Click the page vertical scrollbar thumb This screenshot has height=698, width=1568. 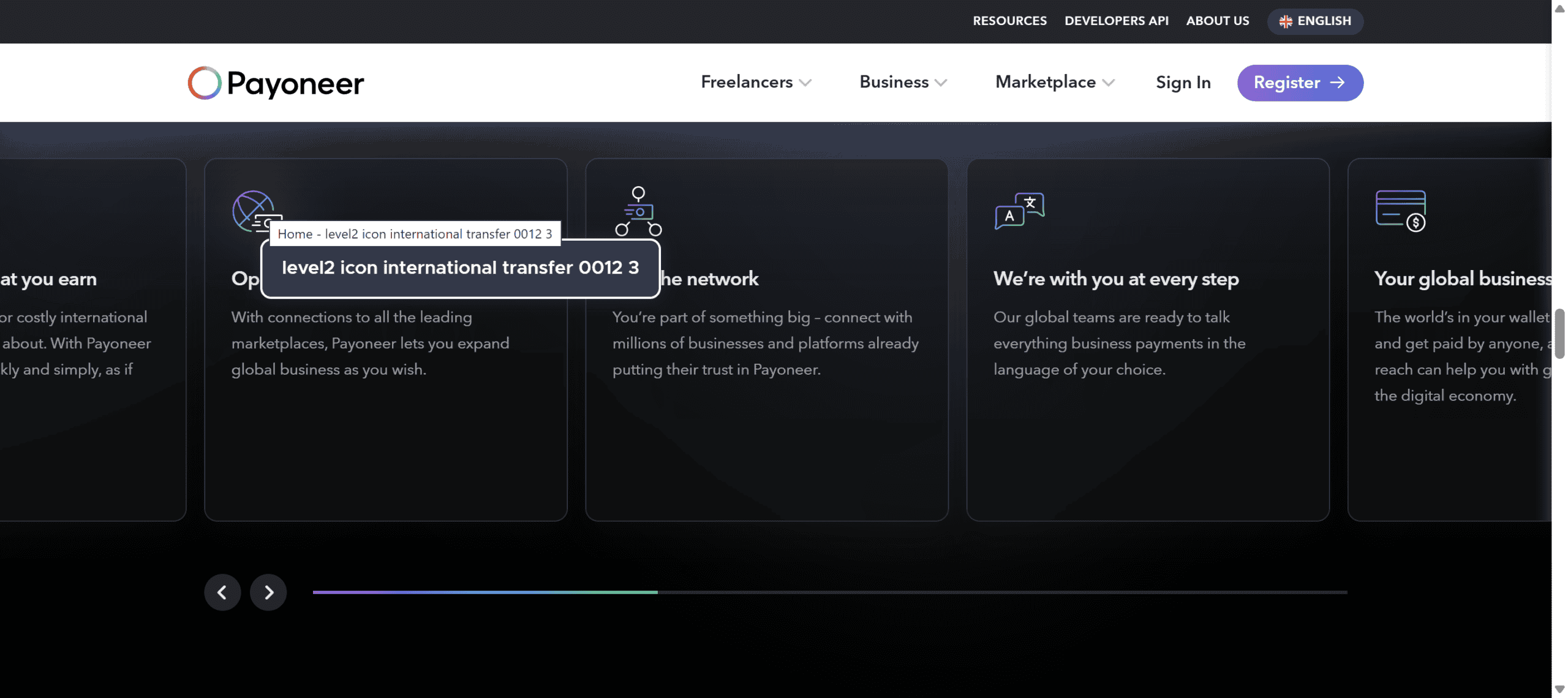click(1559, 333)
